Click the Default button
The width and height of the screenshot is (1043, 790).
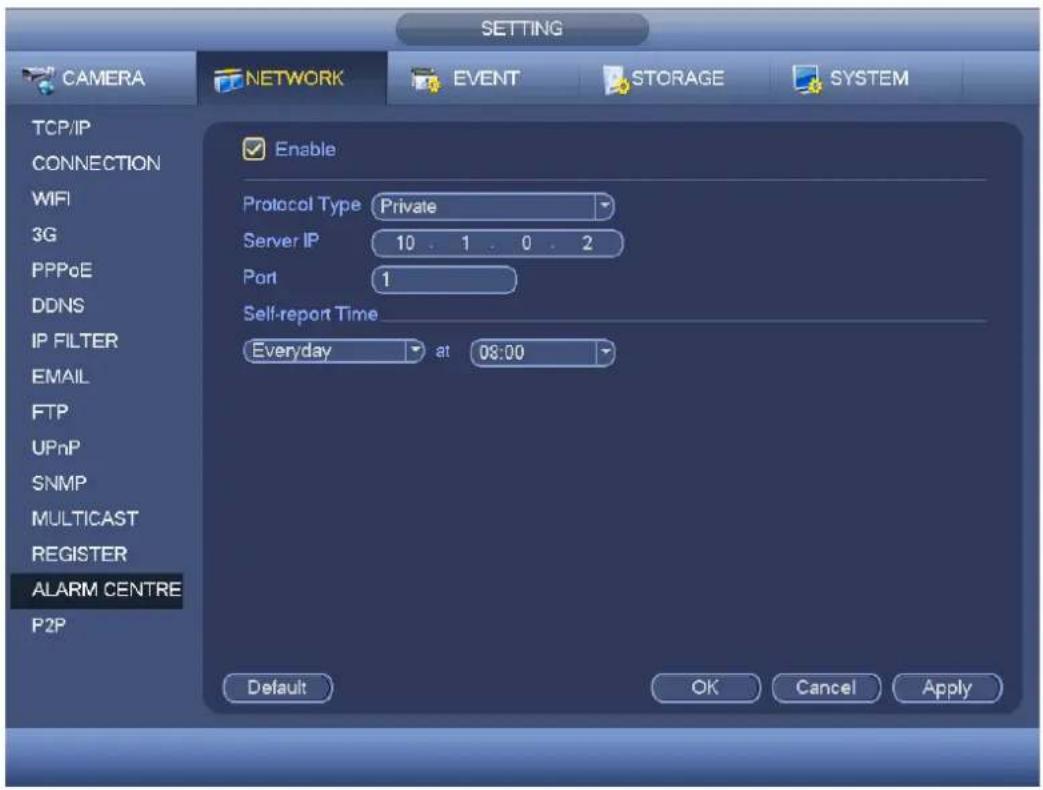pos(277,688)
